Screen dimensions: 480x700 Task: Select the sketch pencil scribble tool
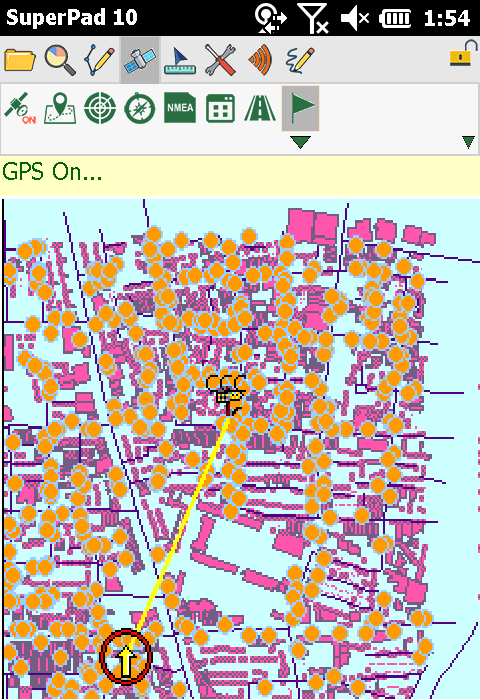[300, 60]
